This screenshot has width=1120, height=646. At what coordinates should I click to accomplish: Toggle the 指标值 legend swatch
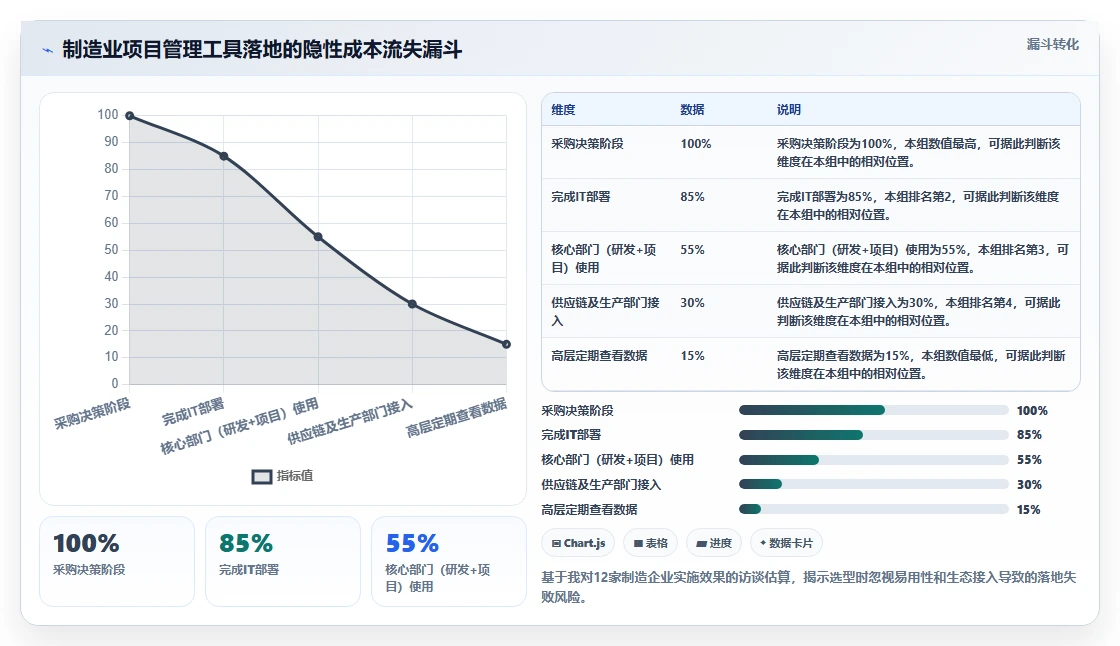[261, 476]
